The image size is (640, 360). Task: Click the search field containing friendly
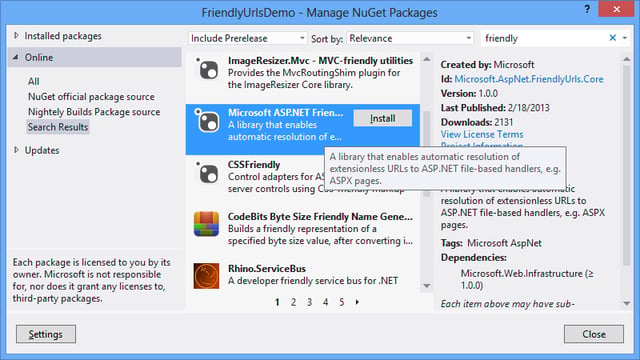tap(544, 38)
